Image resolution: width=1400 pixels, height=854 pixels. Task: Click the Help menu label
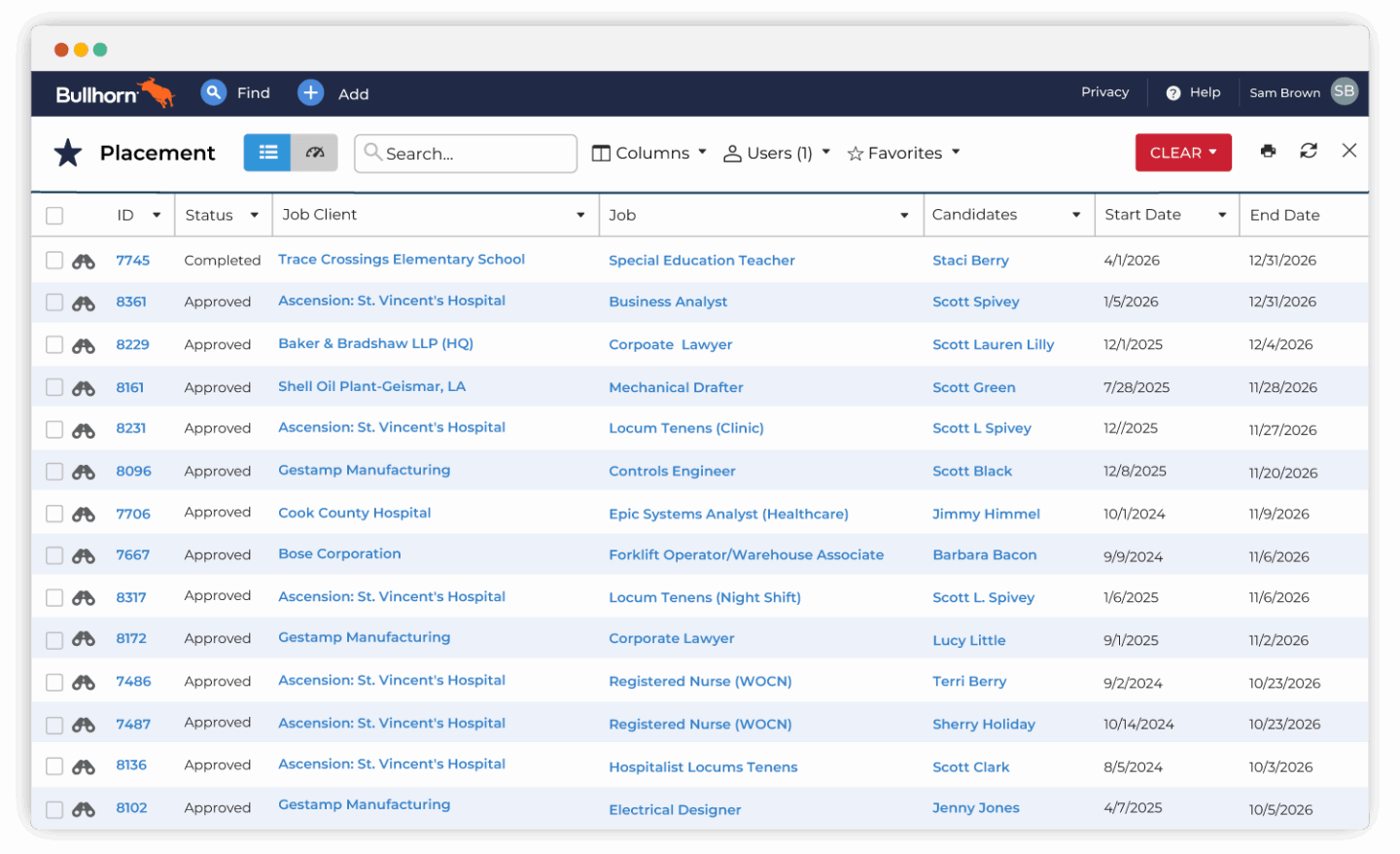coord(1206,92)
